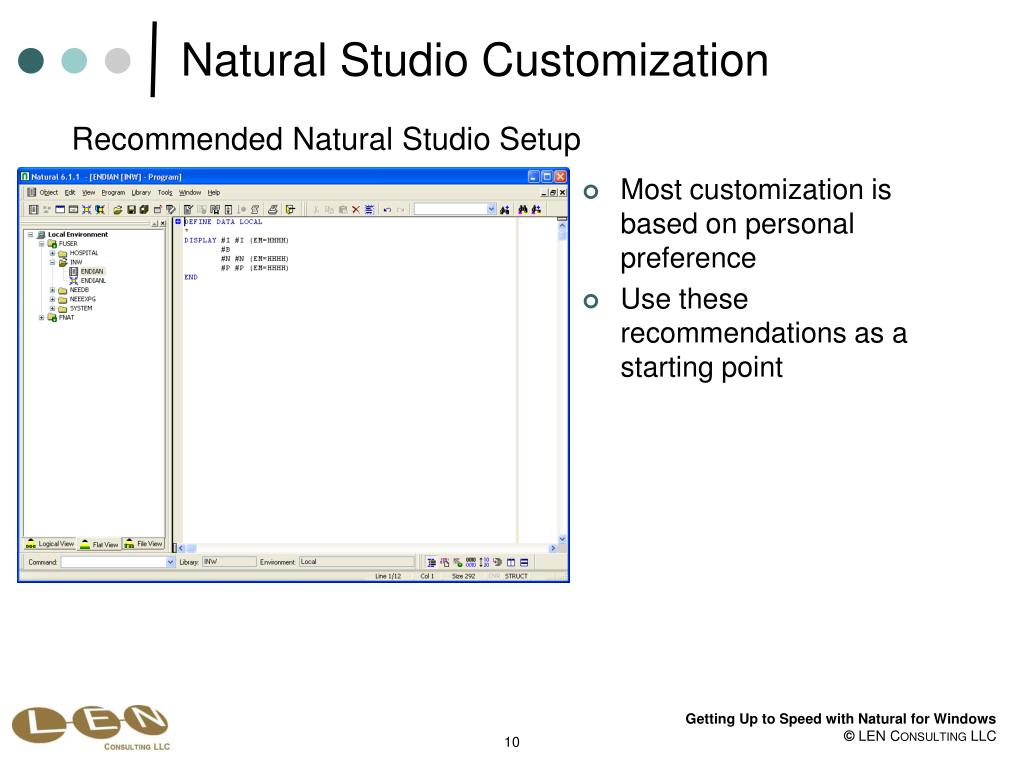Collapse the INW library folder
Screen dimensions: 1024x768
[x=52, y=263]
